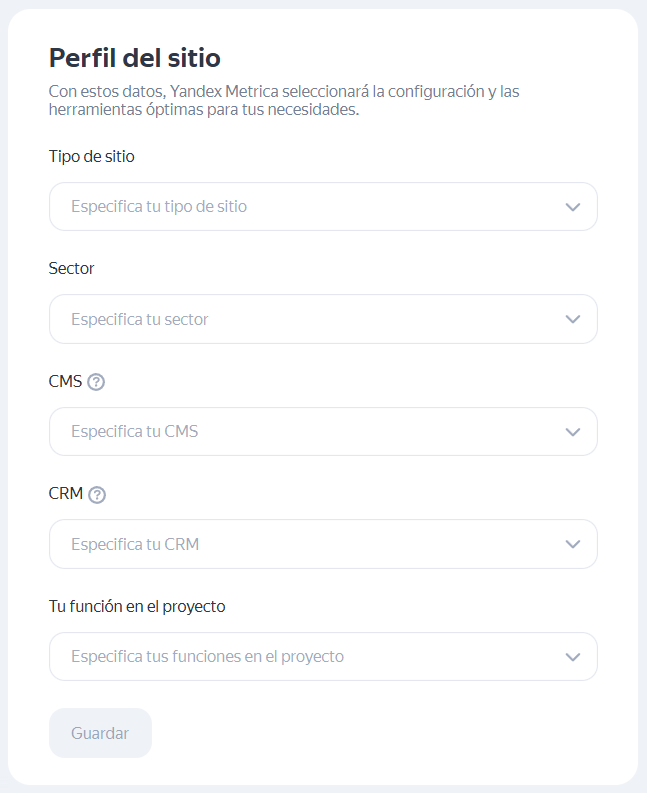Expand the "Especifica tu CRM" selector

tap(300, 544)
